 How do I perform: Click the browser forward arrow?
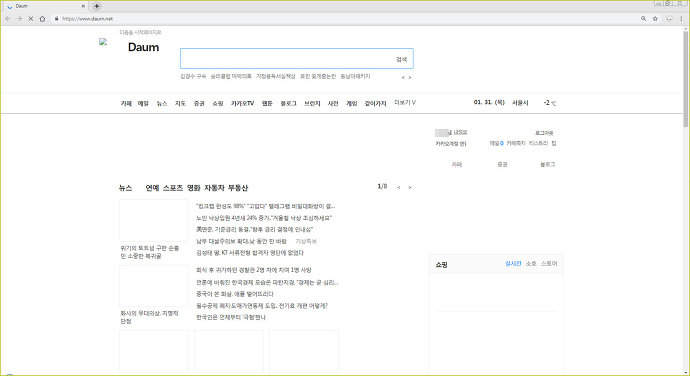tap(19, 18)
